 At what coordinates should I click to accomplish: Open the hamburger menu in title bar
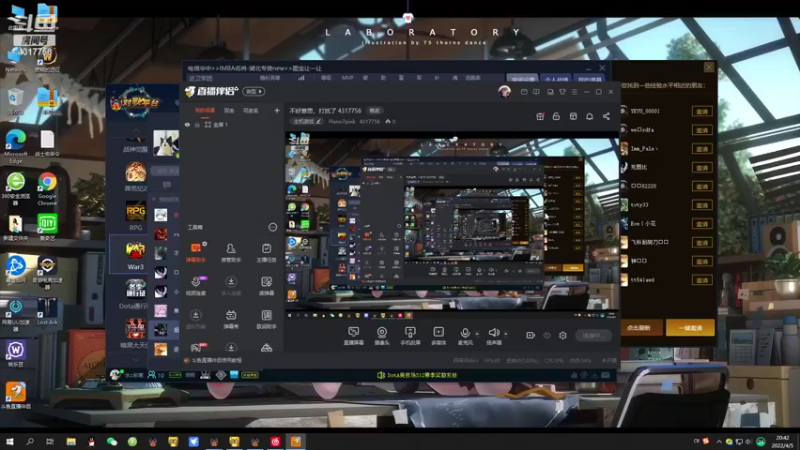(x=574, y=92)
